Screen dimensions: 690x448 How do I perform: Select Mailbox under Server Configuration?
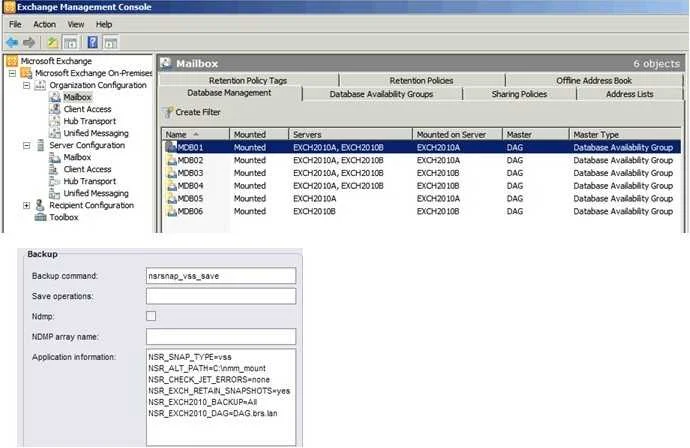77,157
